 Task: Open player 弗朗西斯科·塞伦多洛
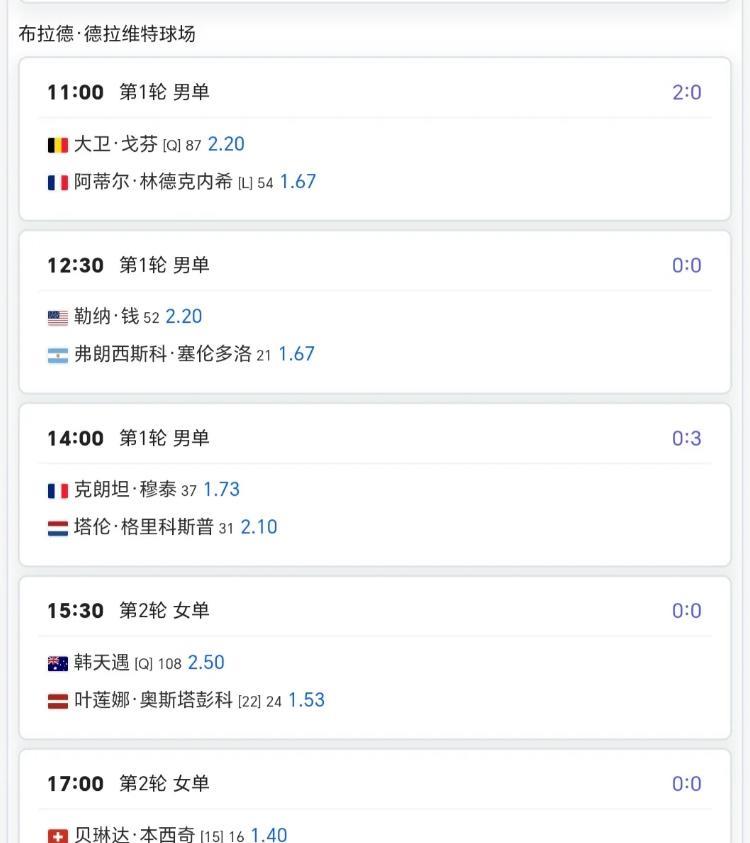(162, 354)
